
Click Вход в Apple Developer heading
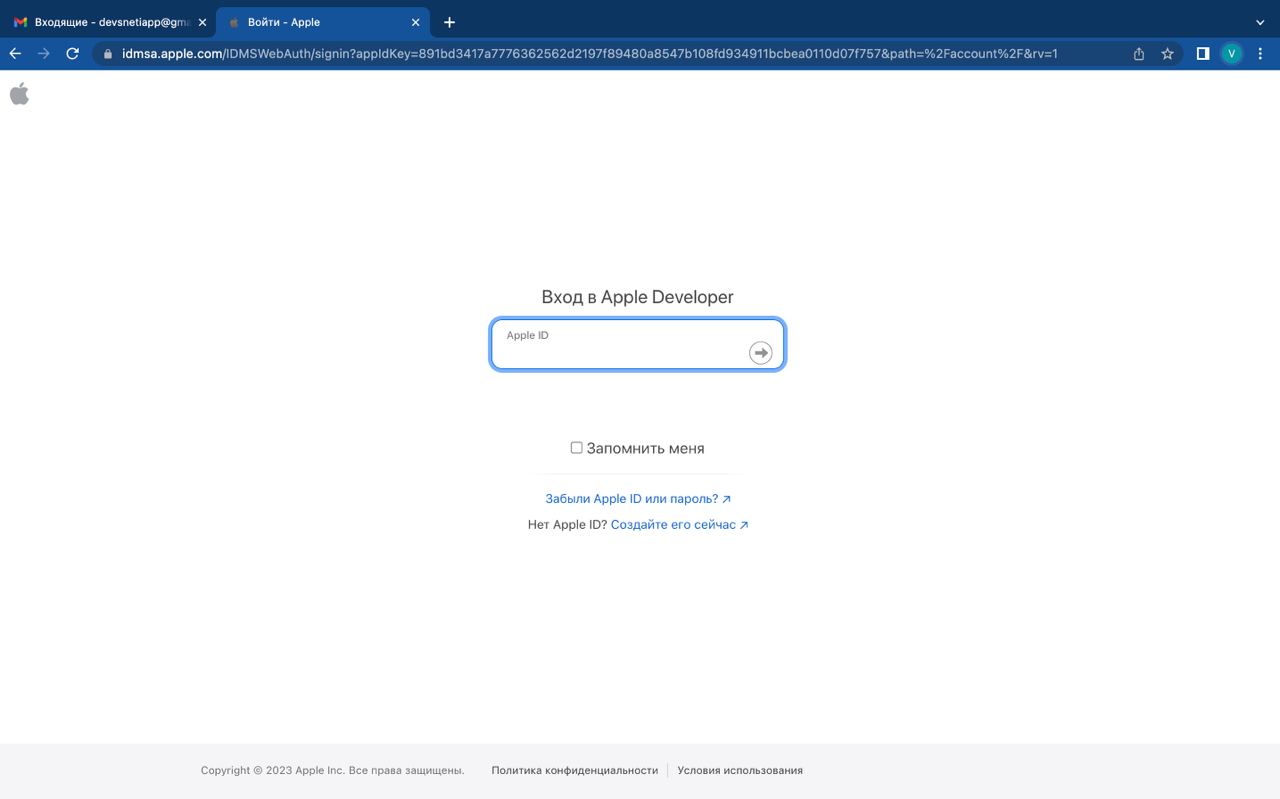(x=638, y=297)
